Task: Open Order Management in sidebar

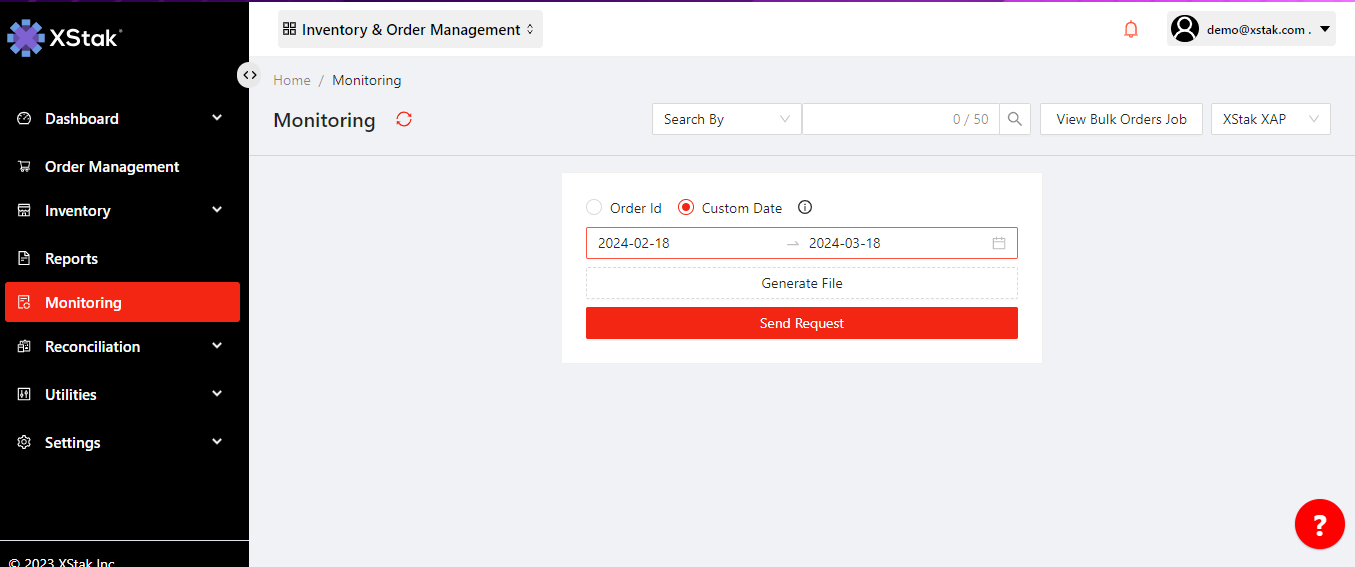Action: click(x=112, y=167)
